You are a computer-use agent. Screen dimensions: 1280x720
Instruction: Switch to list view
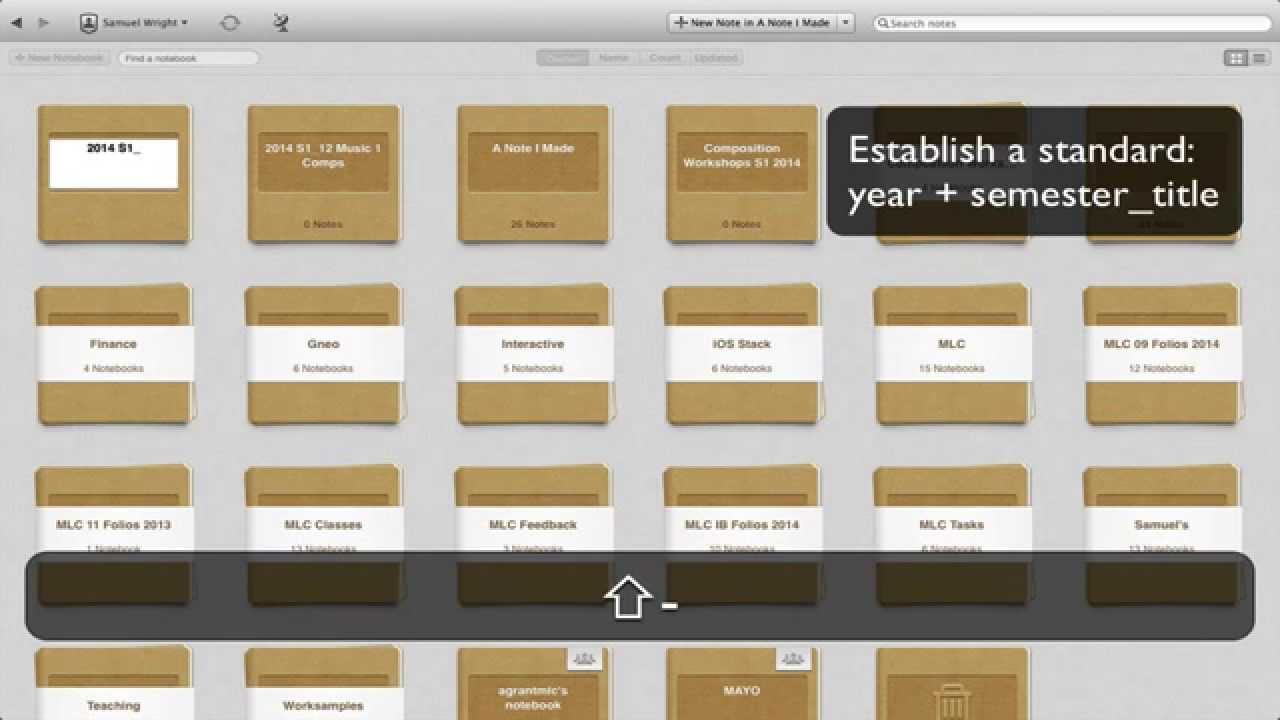(1260, 58)
